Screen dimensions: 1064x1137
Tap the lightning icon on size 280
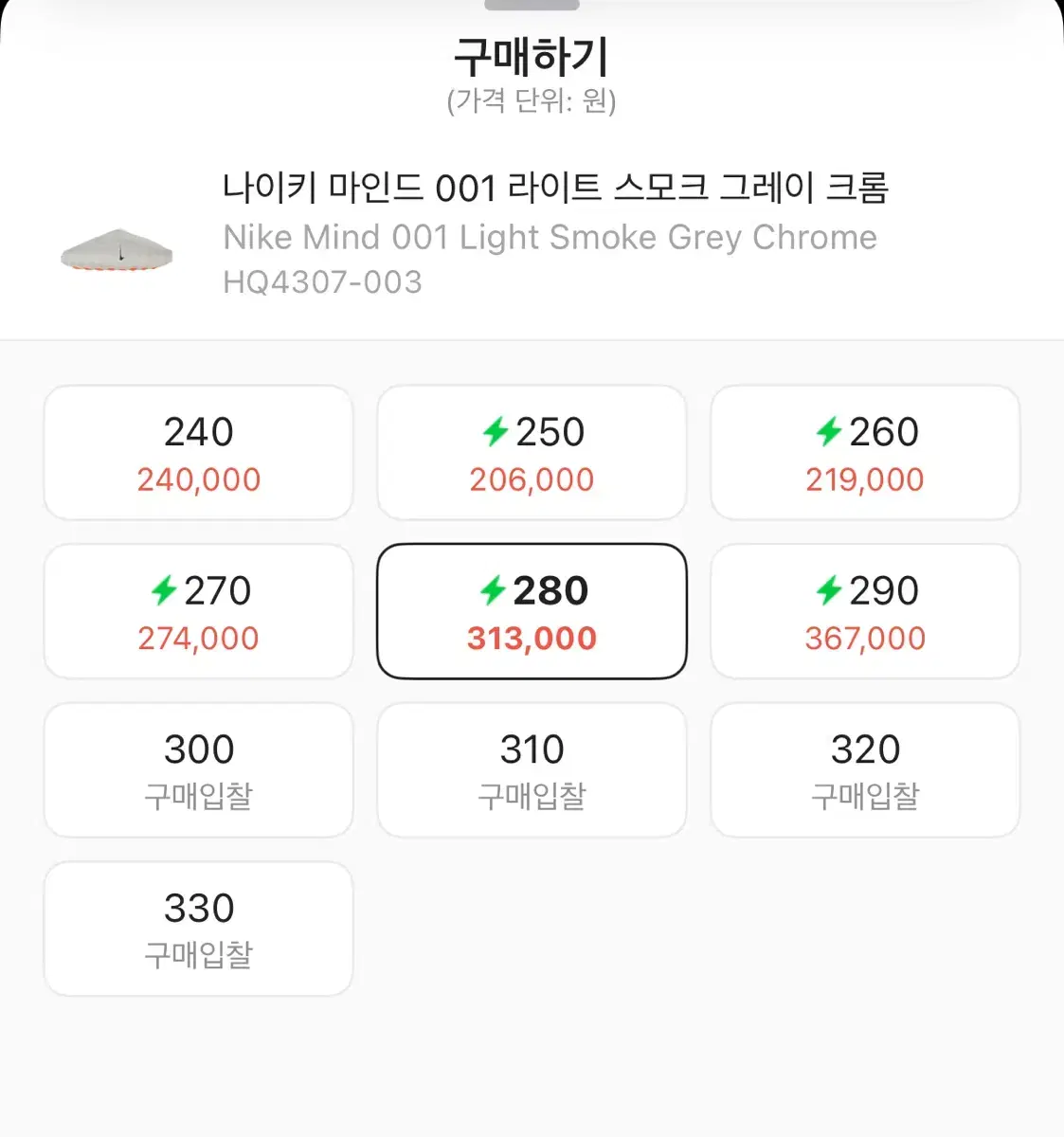point(493,591)
